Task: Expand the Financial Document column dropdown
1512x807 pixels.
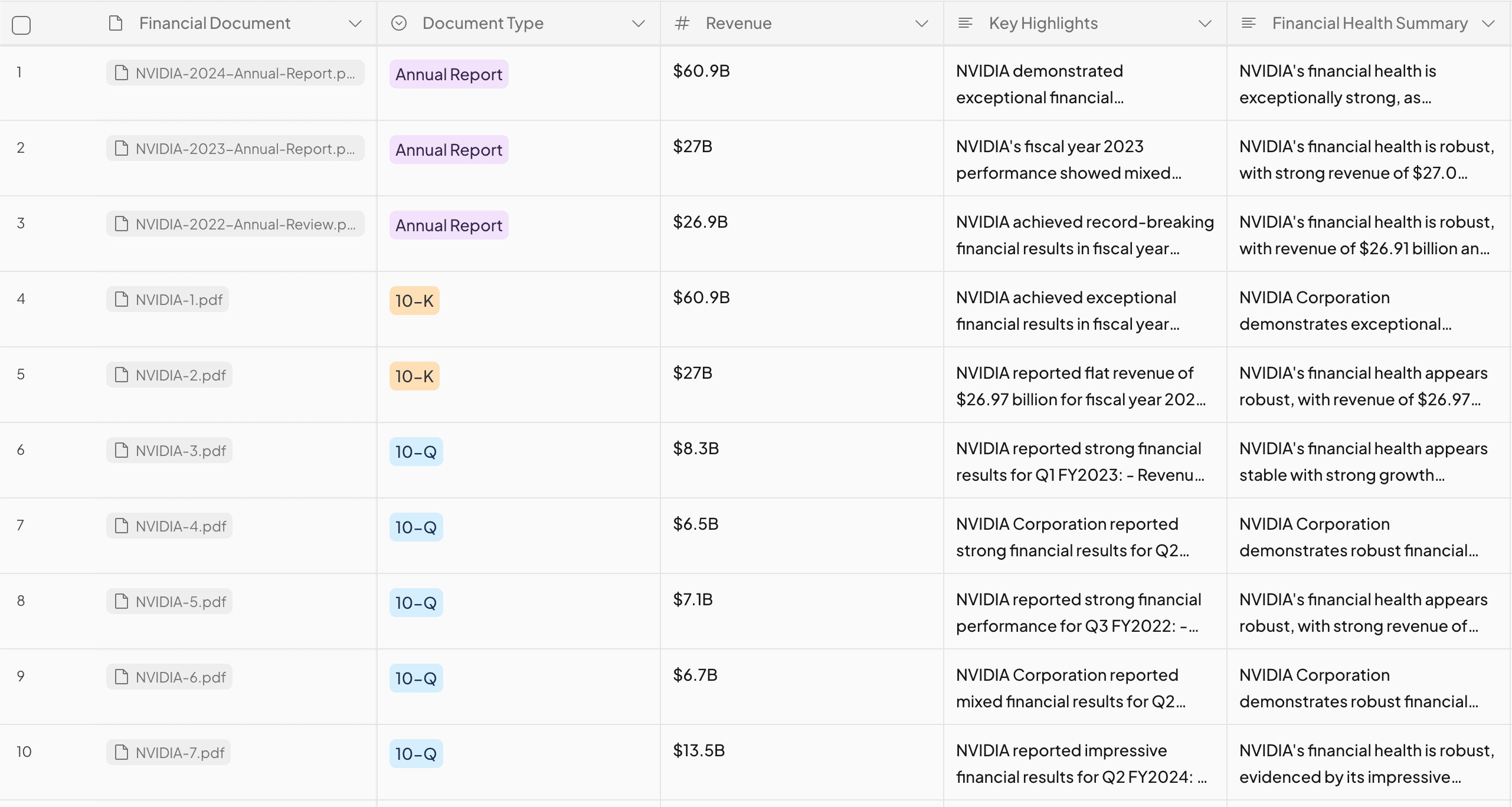Action: pyautogui.click(x=355, y=24)
